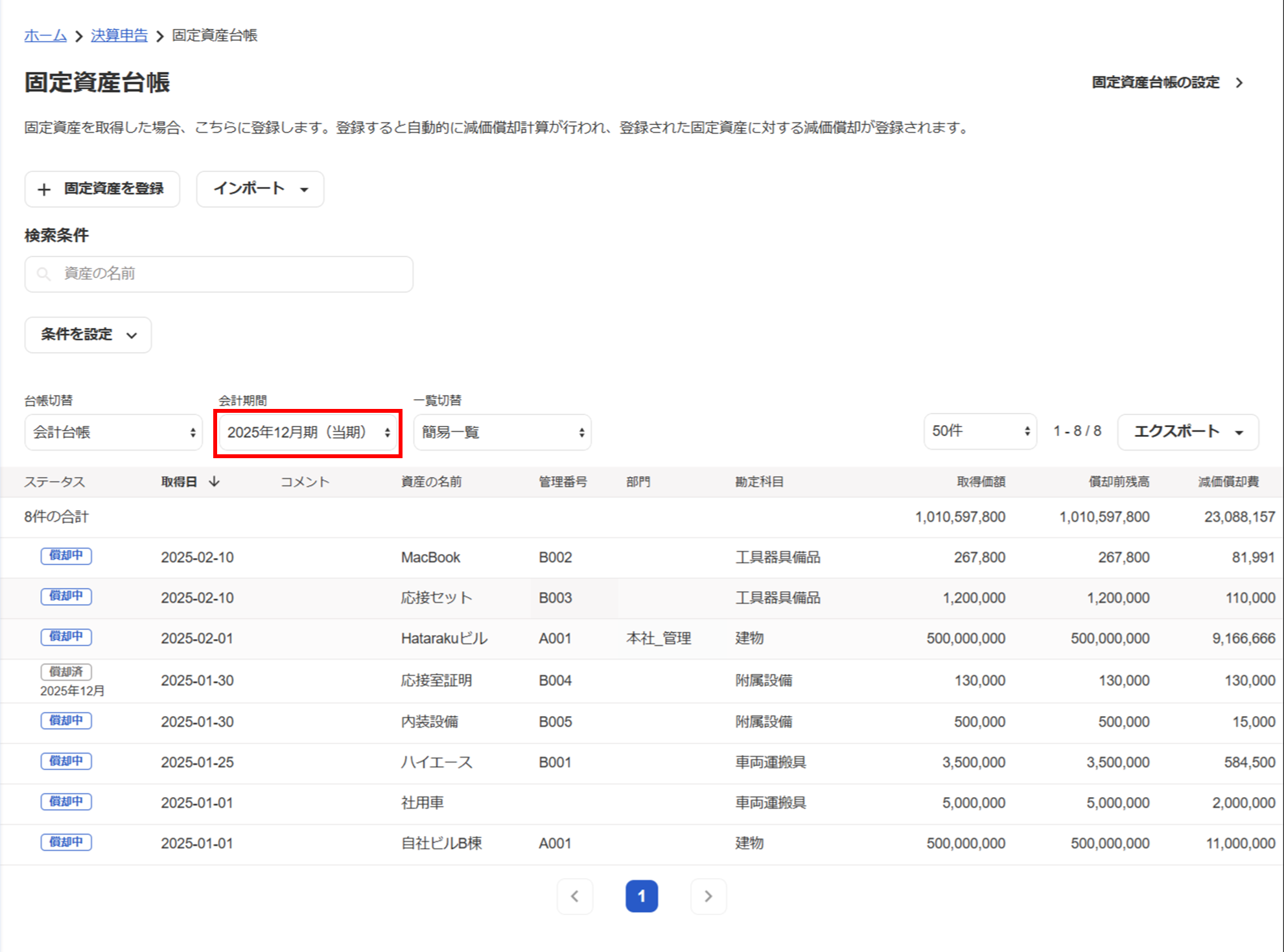Click the magnifier icon in search box
Image resolution: width=1284 pixels, height=952 pixels.
point(43,274)
